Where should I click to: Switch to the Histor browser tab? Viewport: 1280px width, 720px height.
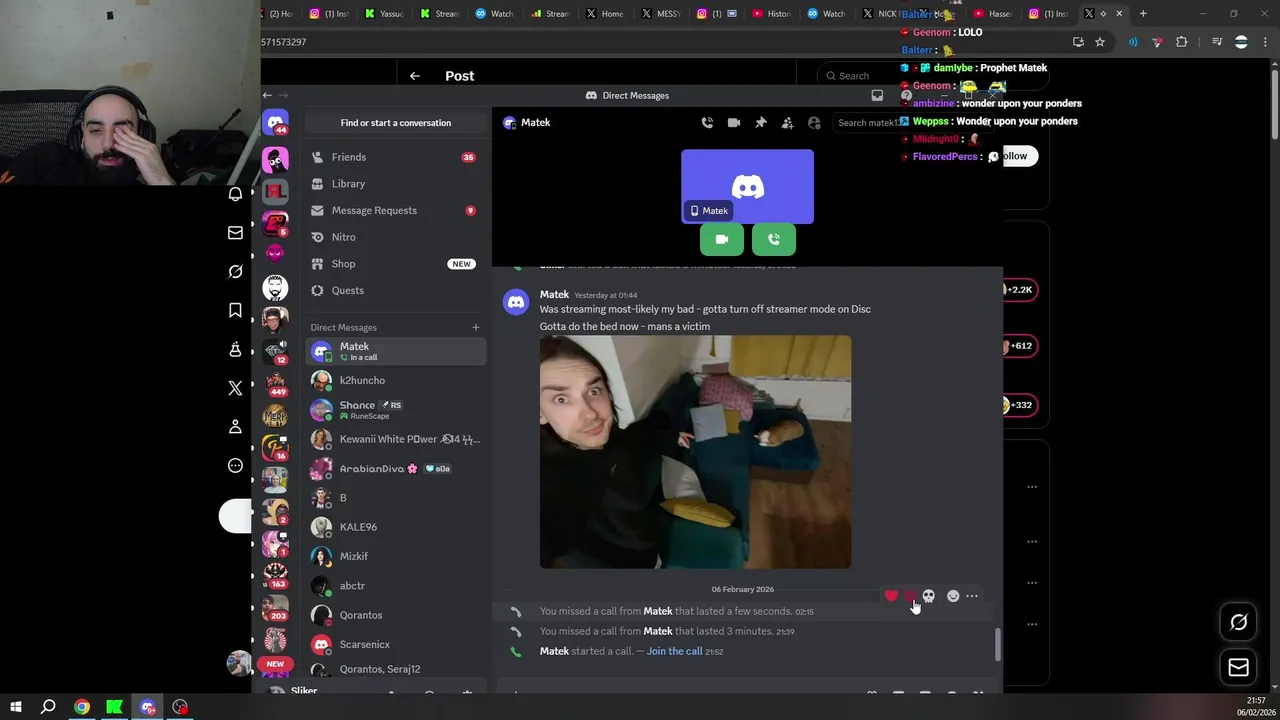(x=771, y=14)
